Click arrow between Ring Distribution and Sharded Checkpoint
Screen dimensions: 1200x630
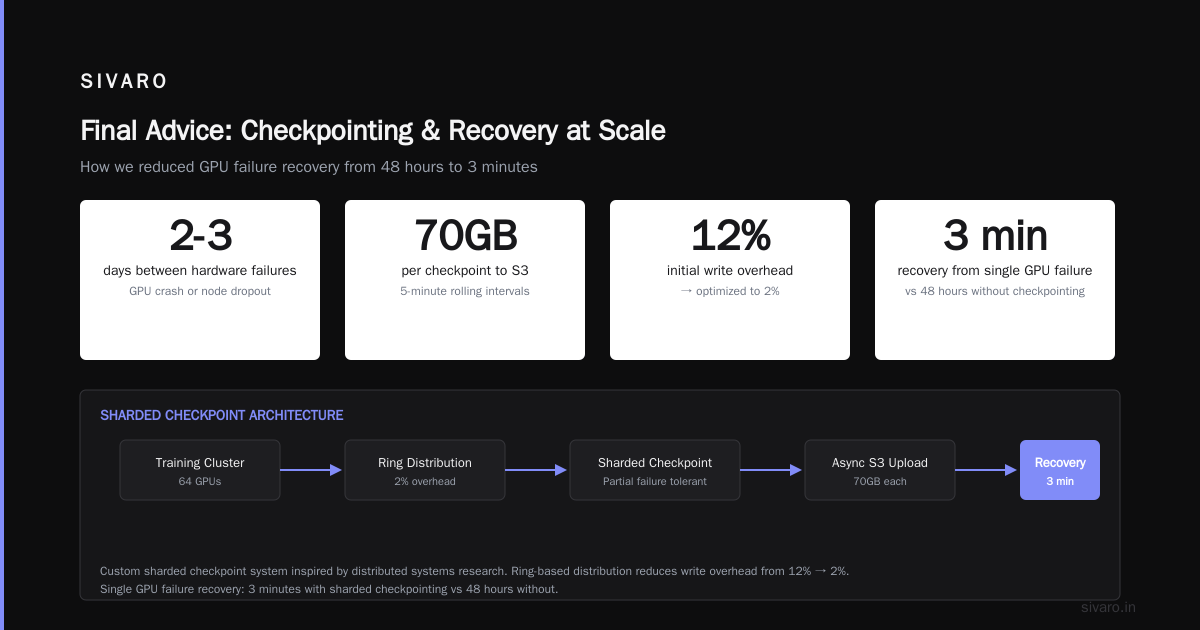pyautogui.click(x=537, y=470)
